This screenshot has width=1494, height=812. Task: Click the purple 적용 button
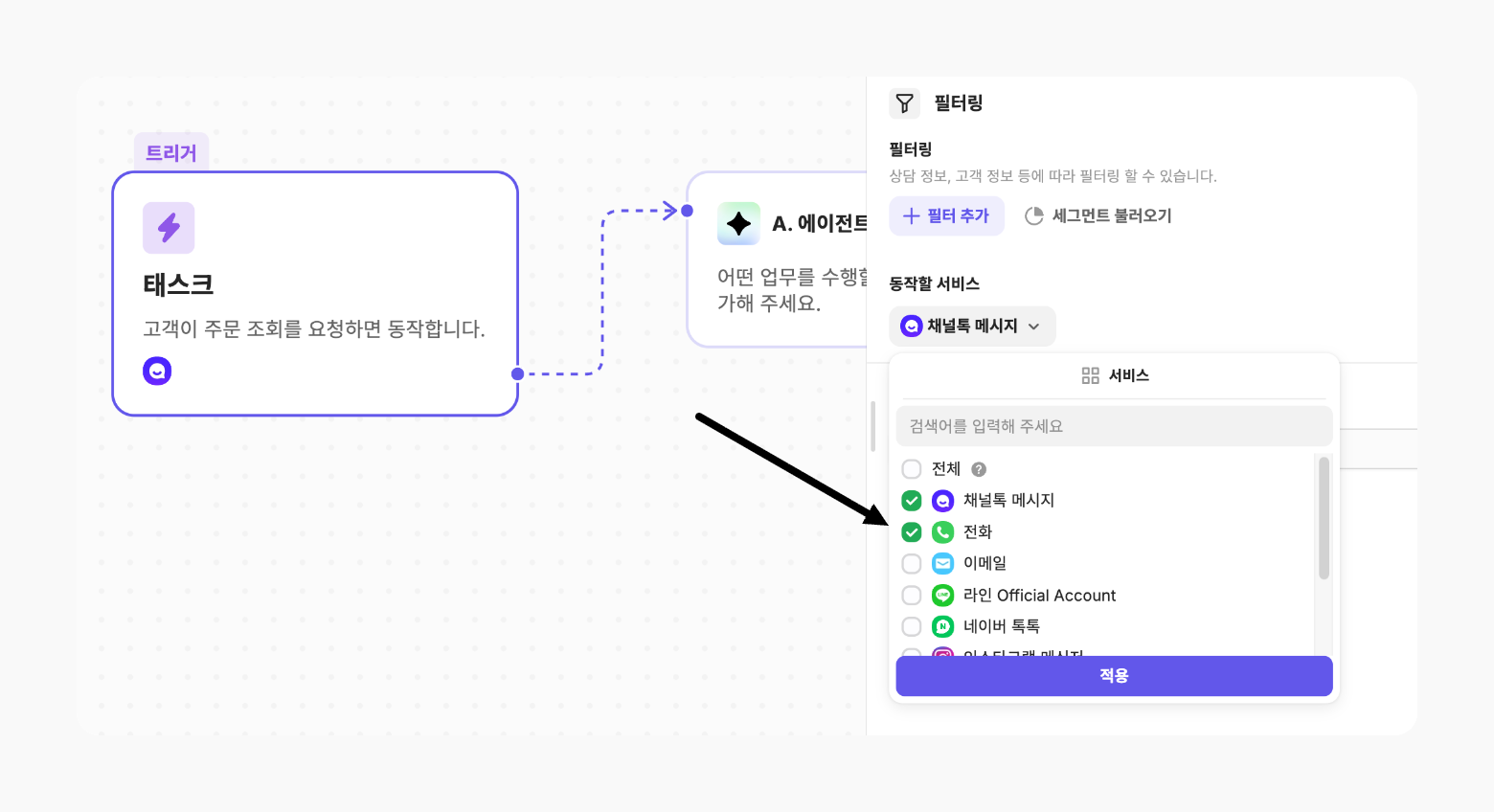click(1114, 676)
